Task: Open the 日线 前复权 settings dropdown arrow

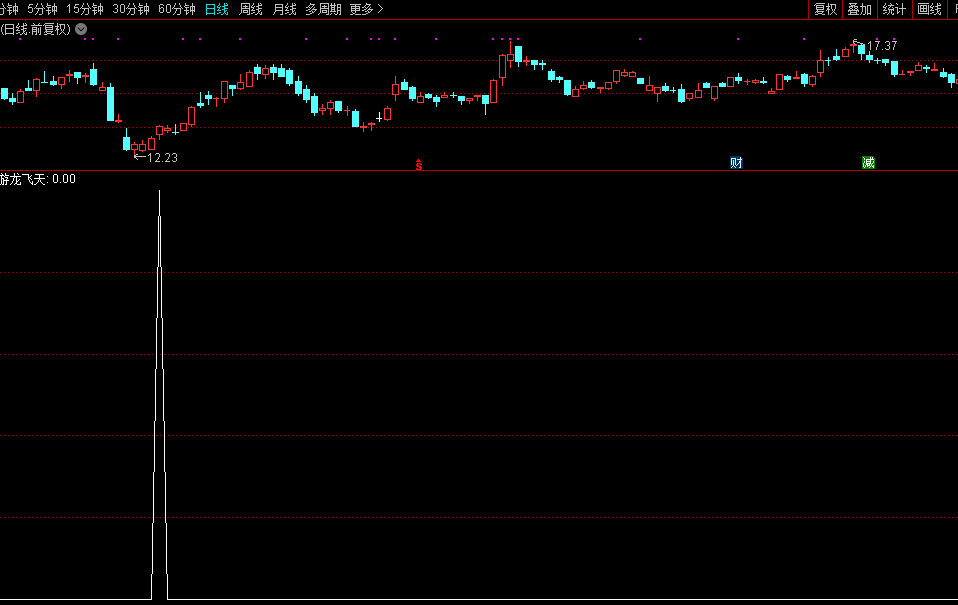Action: (x=81, y=29)
